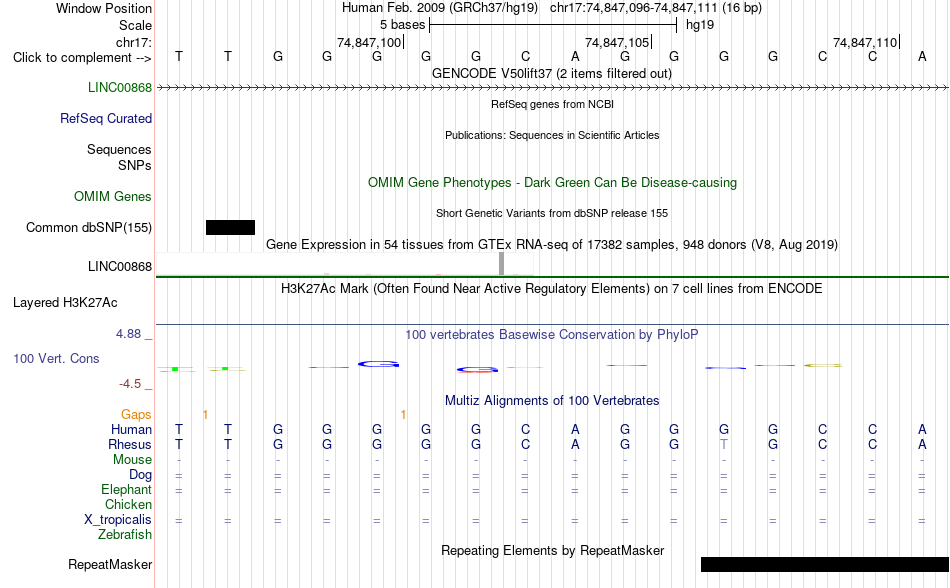Open the LINC00868 GENCODE gene label

(x=120, y=88)
